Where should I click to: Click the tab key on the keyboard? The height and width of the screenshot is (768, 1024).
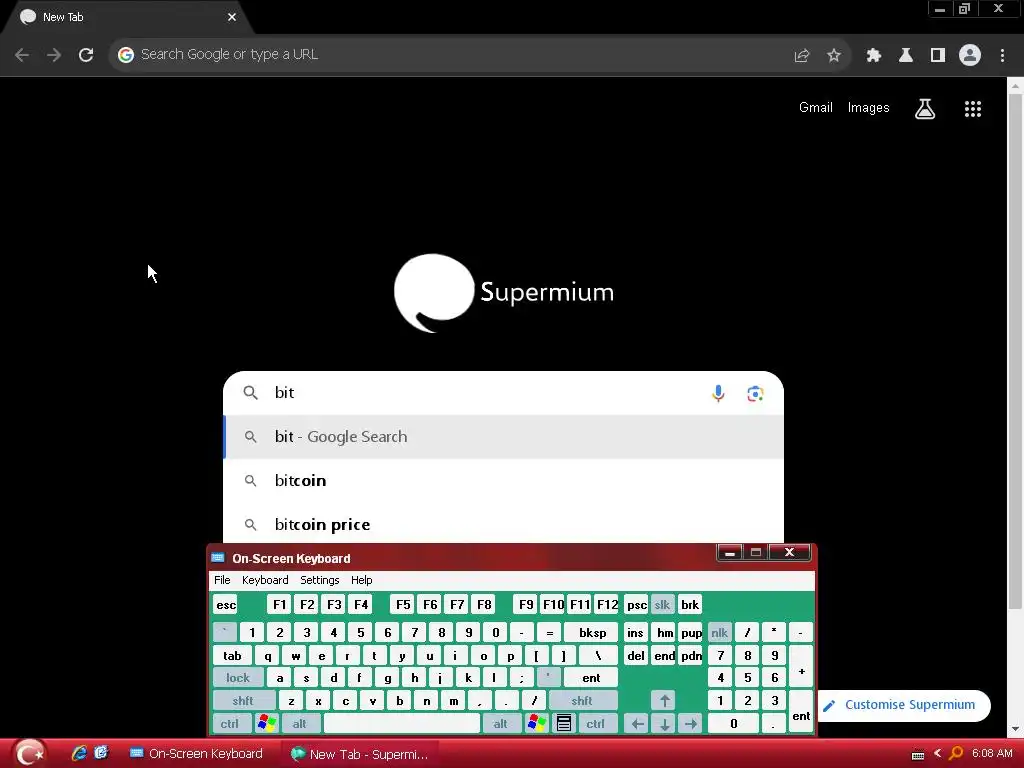(232, 656)
